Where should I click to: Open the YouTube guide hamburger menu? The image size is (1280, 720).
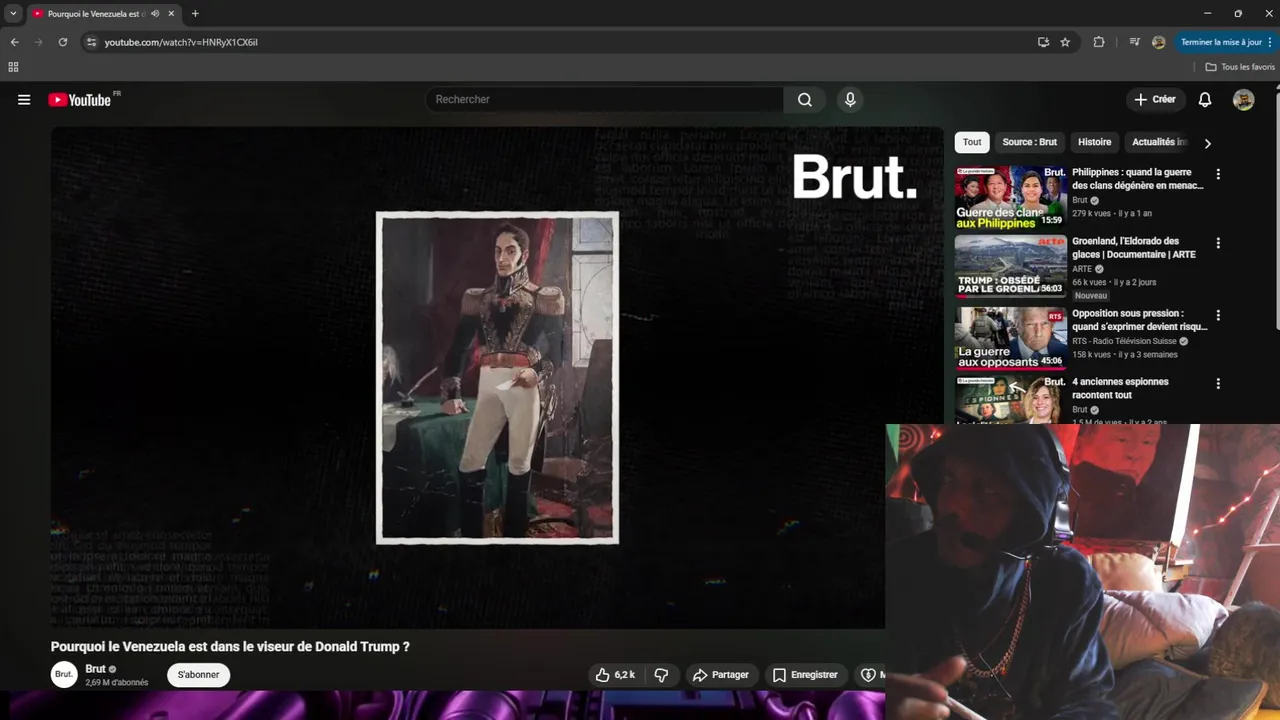coord(24,100)
